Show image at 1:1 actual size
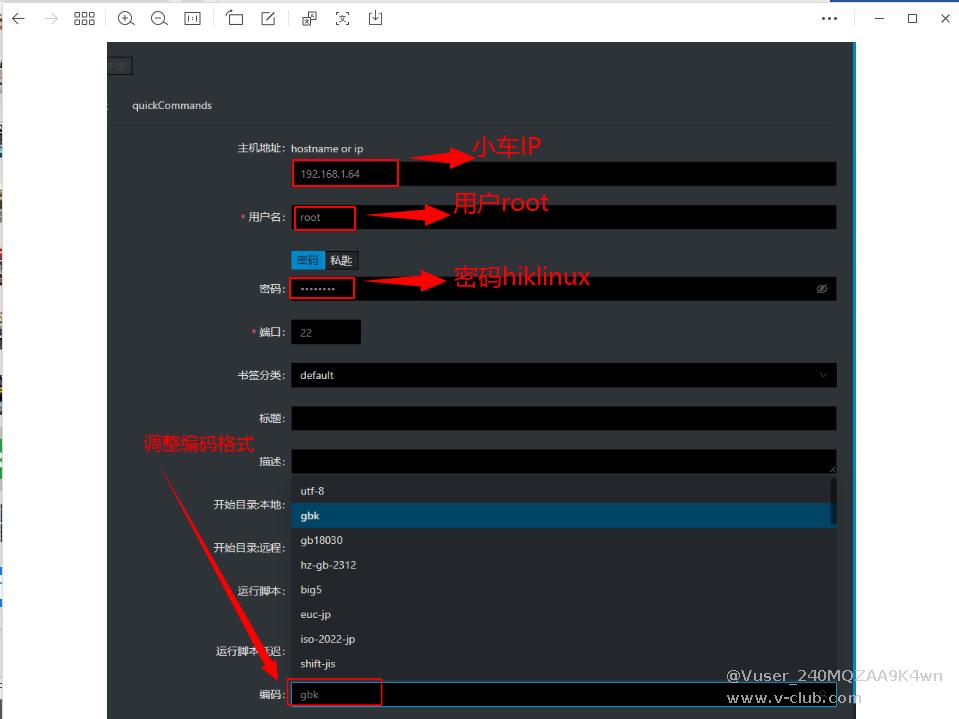 point(193,18)
